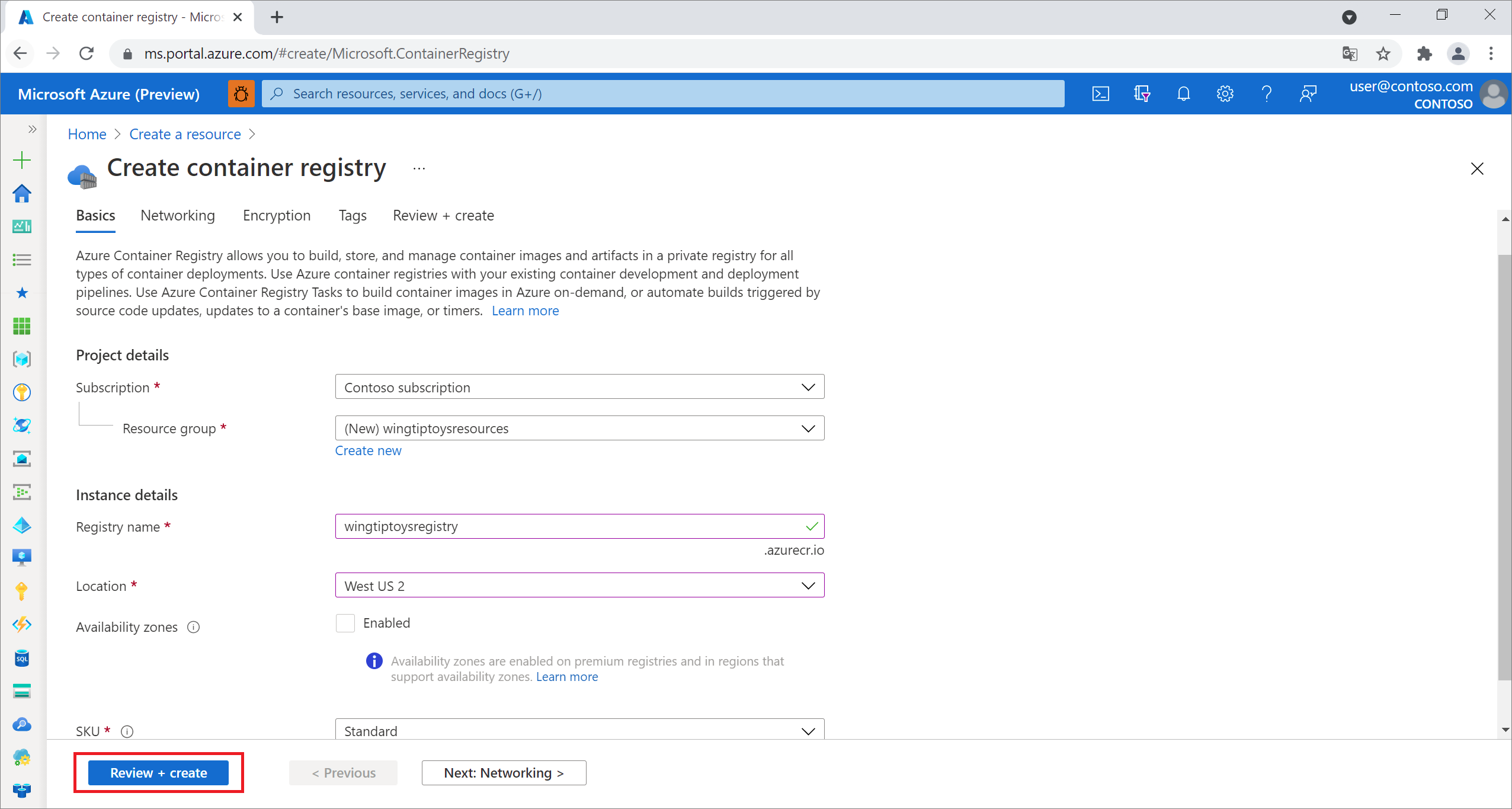Click the settings gear icon in top bar
The height and width of the screenshot is (809, 1512).
pyautogui.click(x=1223, y=93)
